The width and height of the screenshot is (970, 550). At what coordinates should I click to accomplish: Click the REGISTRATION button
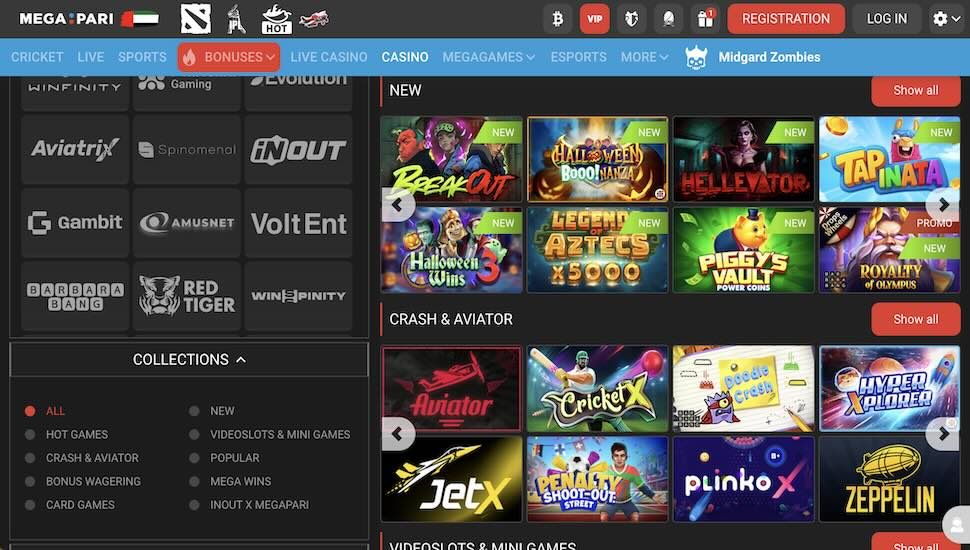coord(786,19)
